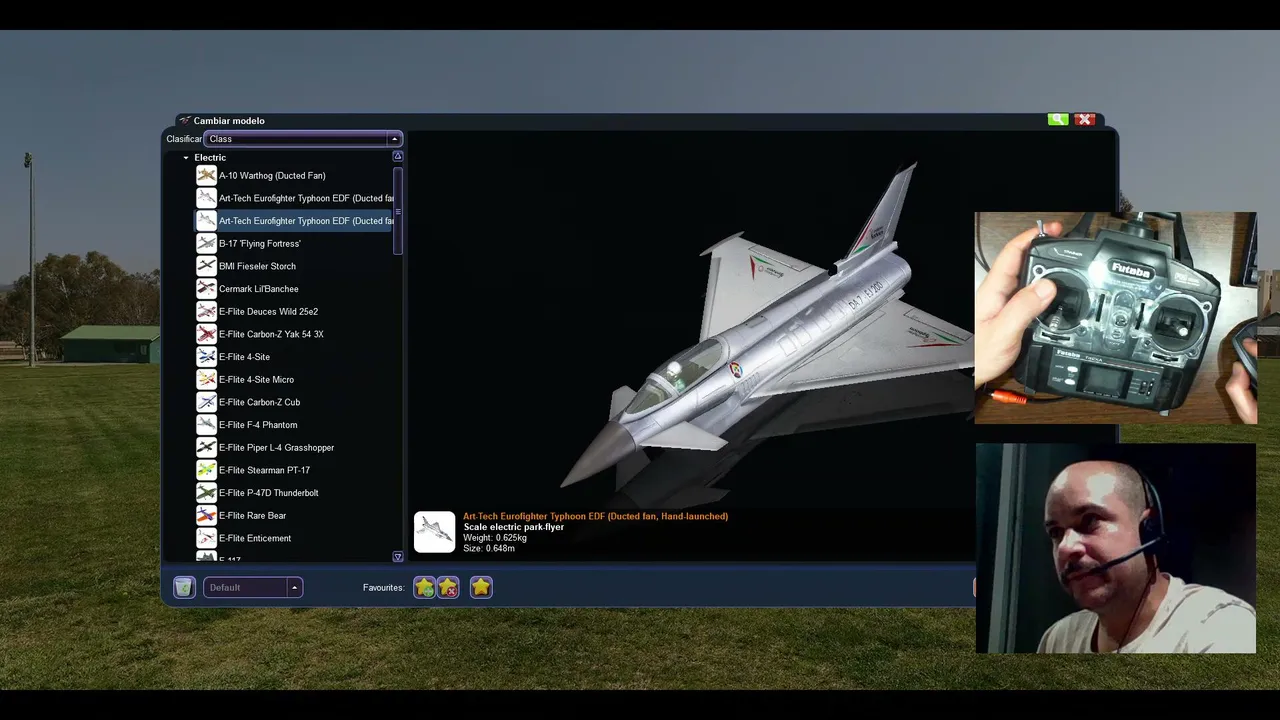Select the non-highlighted Art-Tech Eurofighter Typhoon row
Viewport: 1280px width, 720px height.
coord(294,198)
